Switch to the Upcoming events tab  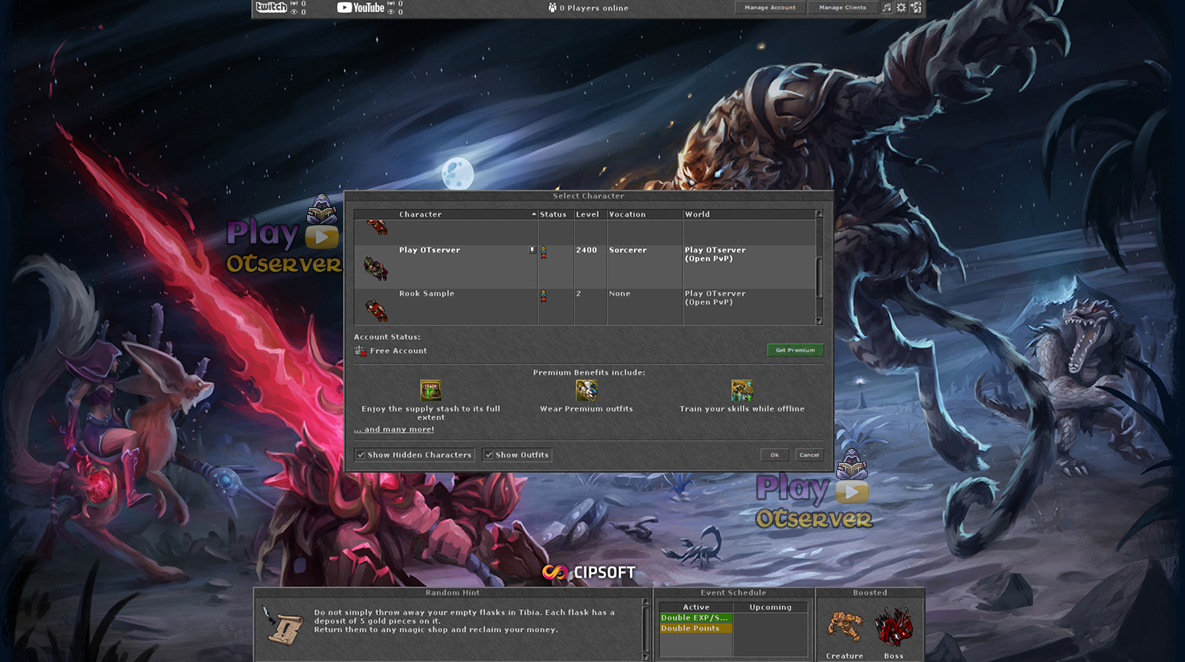point(770,607)
